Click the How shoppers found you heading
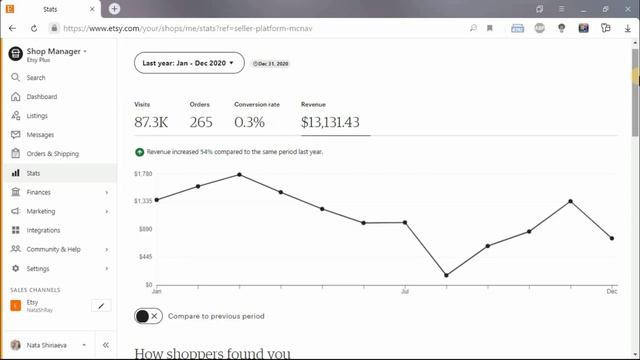 tap(212, 353)
